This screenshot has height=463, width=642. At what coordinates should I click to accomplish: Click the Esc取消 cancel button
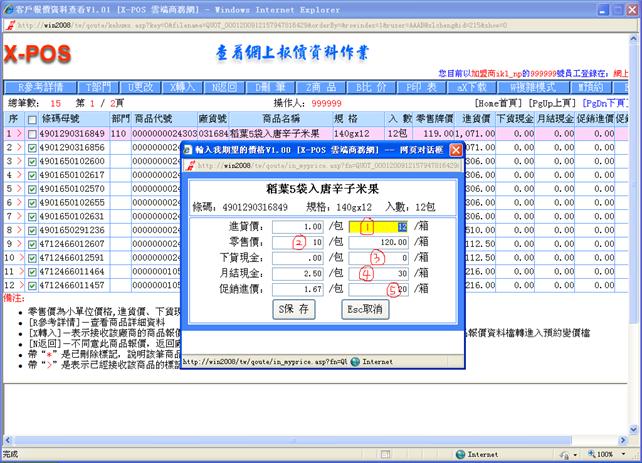[363, 309]
